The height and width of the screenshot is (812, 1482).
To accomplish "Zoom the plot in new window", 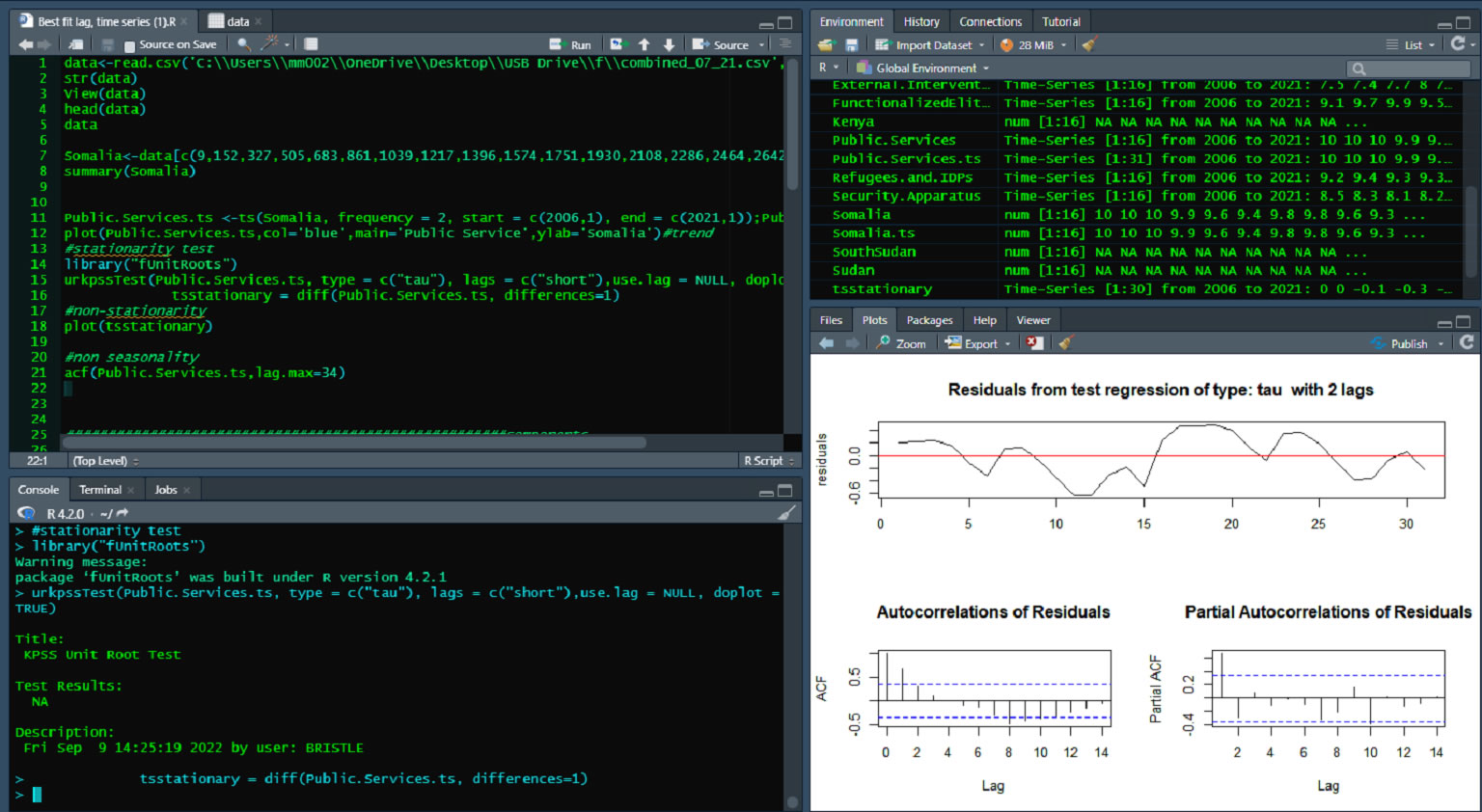I will point(901,343).
